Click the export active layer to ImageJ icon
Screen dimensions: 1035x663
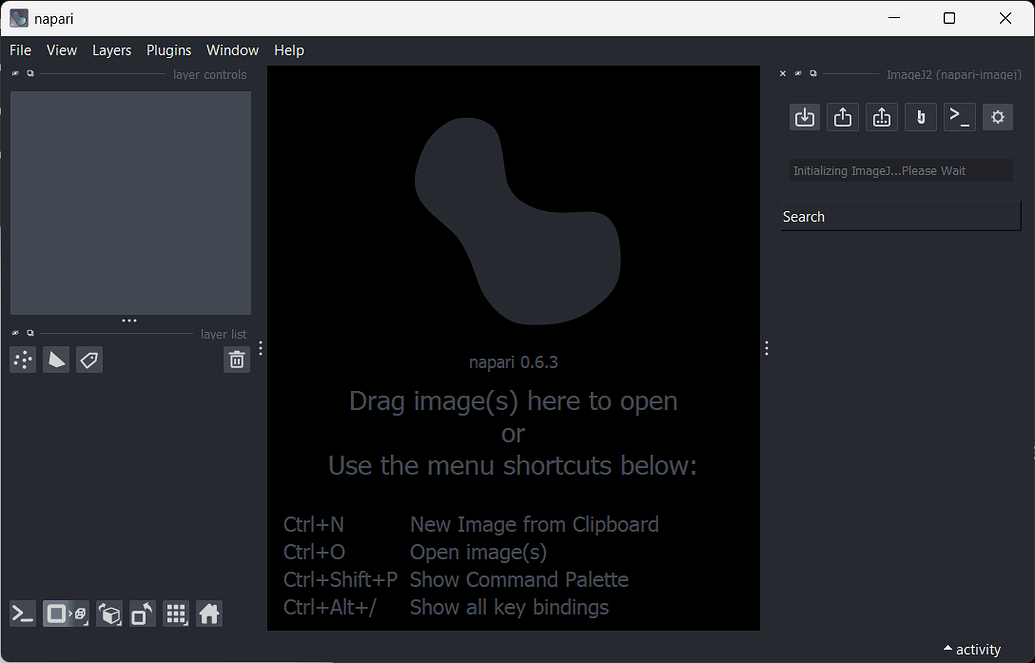(843, 118)
